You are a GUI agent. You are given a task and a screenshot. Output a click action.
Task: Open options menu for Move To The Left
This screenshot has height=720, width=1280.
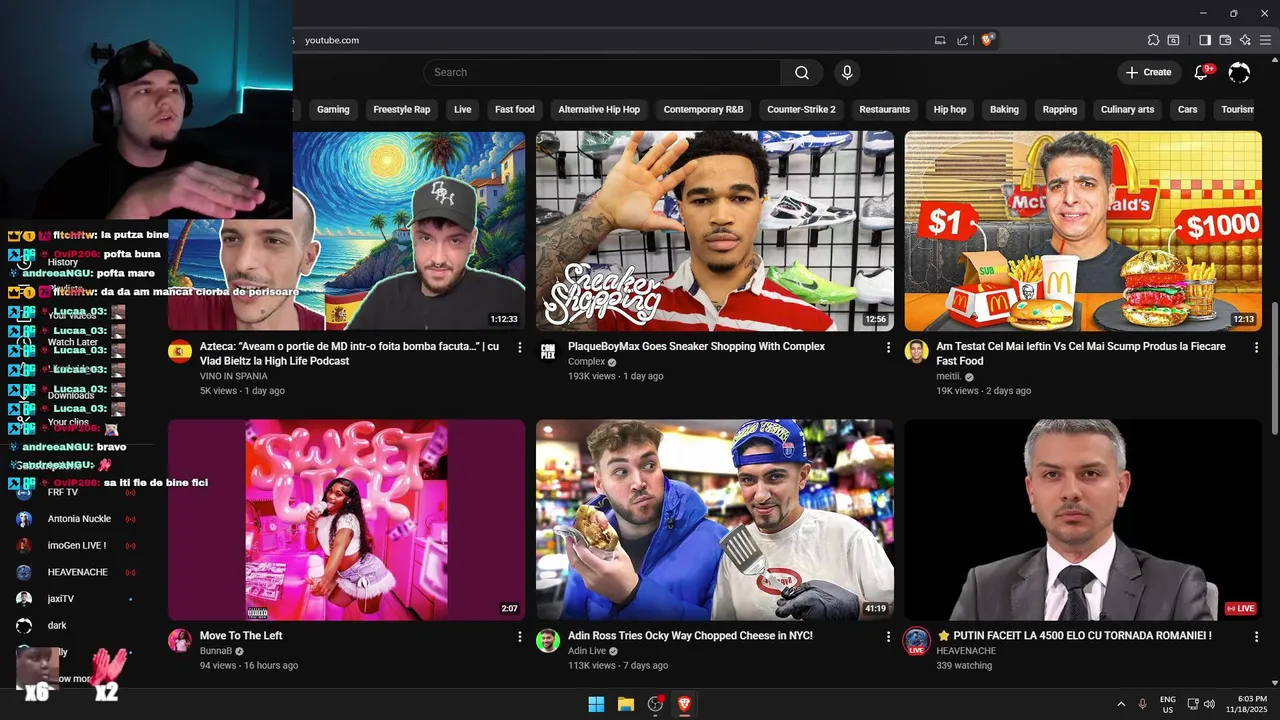519,636
